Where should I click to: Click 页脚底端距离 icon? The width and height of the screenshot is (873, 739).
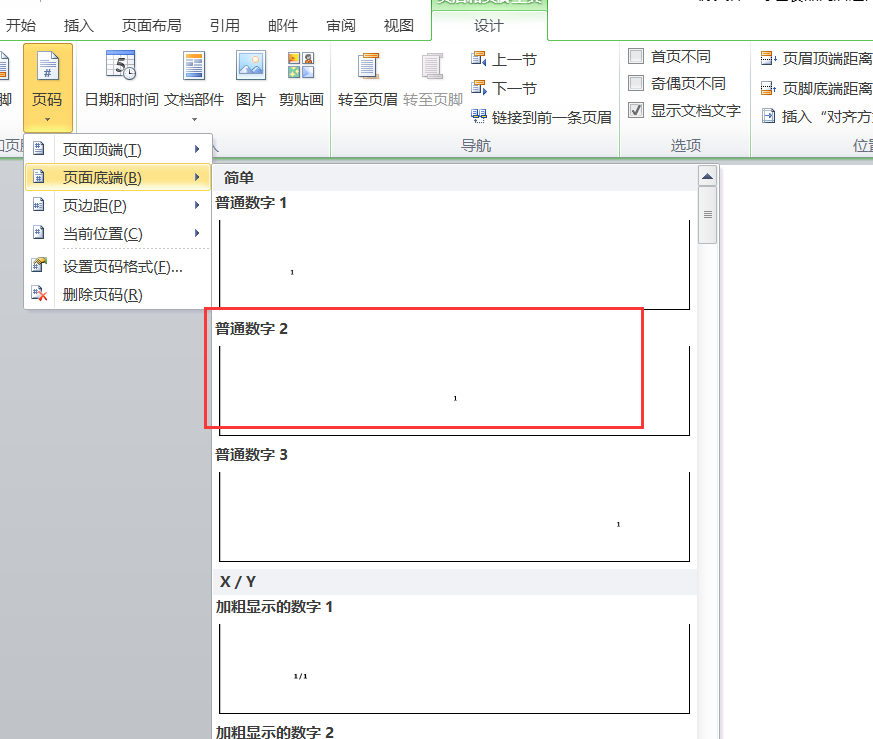pos(768,88)
